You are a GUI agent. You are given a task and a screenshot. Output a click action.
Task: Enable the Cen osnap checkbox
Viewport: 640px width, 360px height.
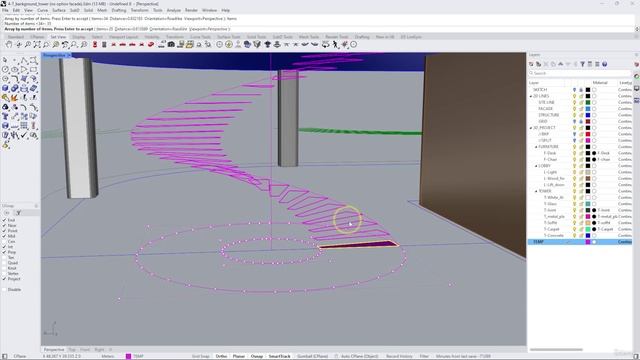tap(4, 241)
